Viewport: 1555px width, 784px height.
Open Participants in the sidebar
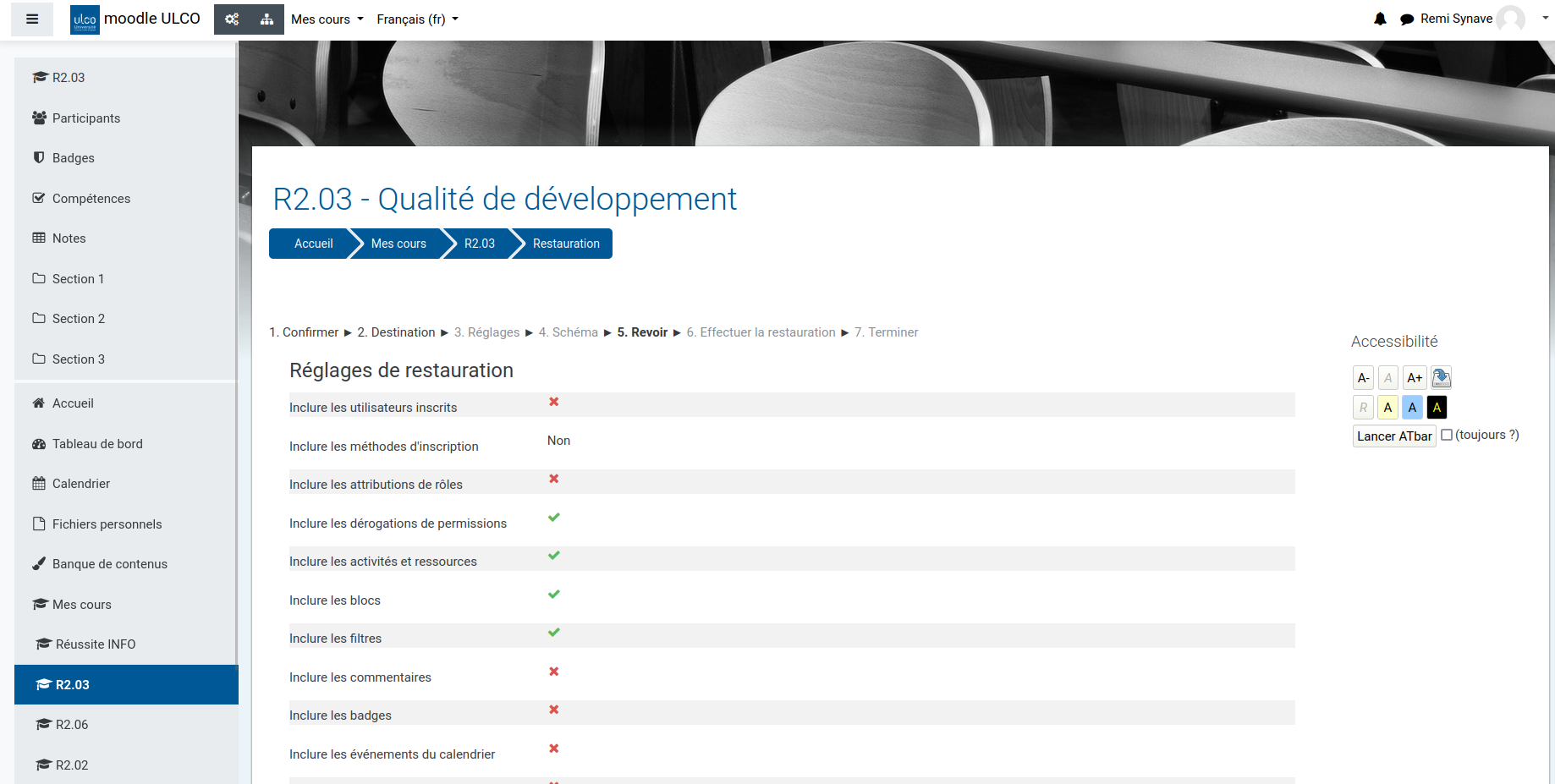point(85,118)
